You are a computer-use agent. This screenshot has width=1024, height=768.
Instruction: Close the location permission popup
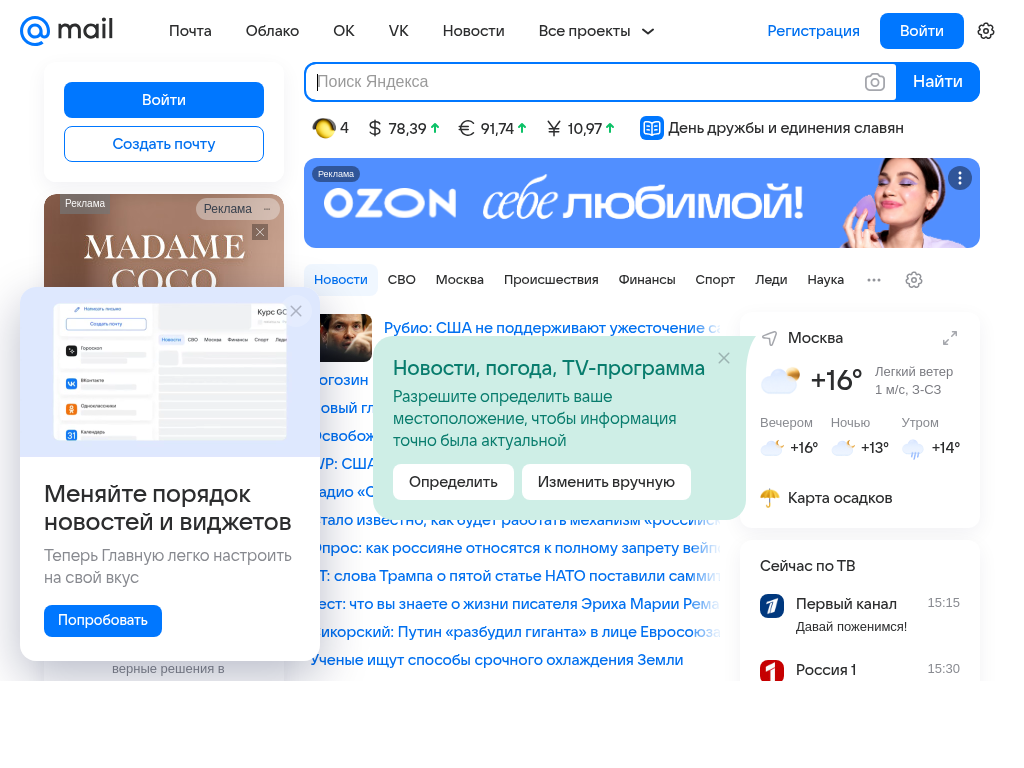(724, 358)
